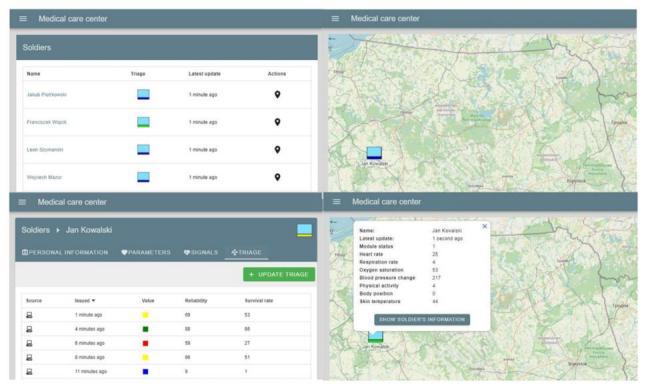This screenshot has width=652, height=387.
Task: Show Wojciech Mazur's location pin
Action: pyautogui.click(x=277, y=177)
